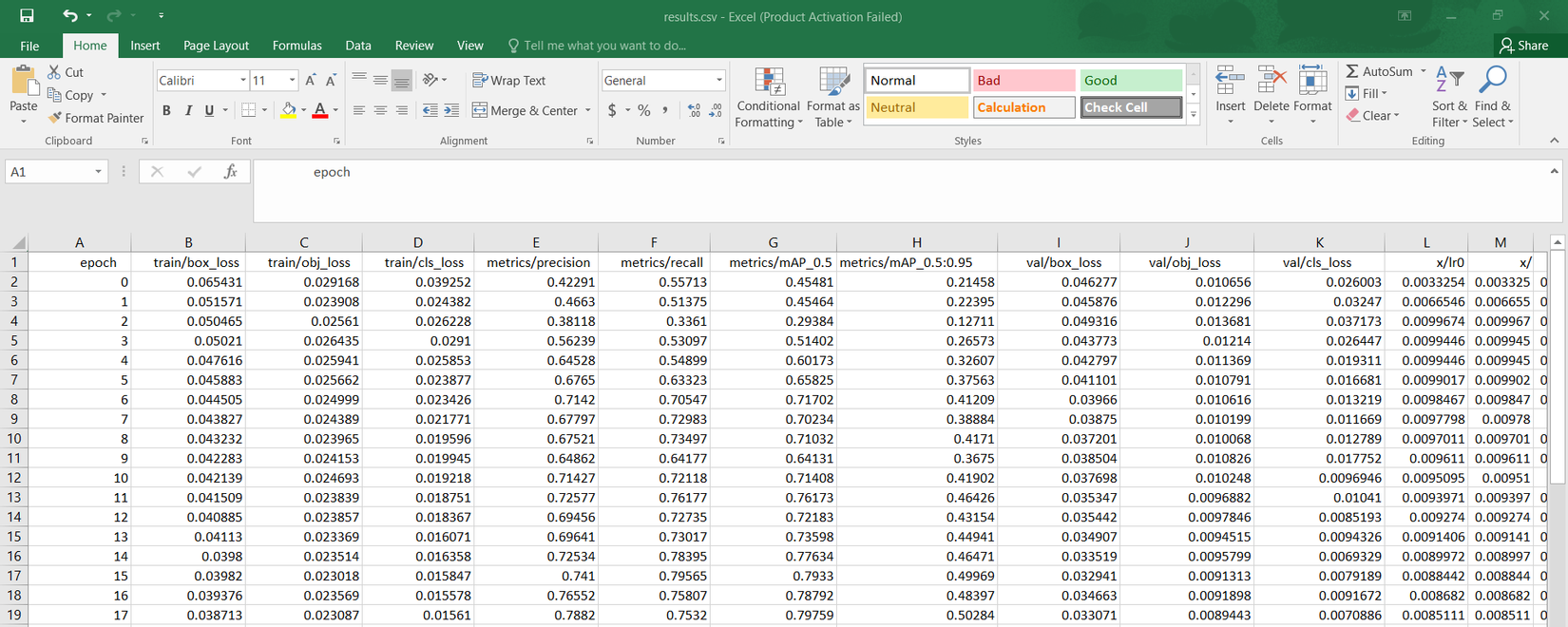The width and height of the screenshot is (1568, 627).
Task: Select the metrics/precision header cell
Action: click(x=537, y=262)
